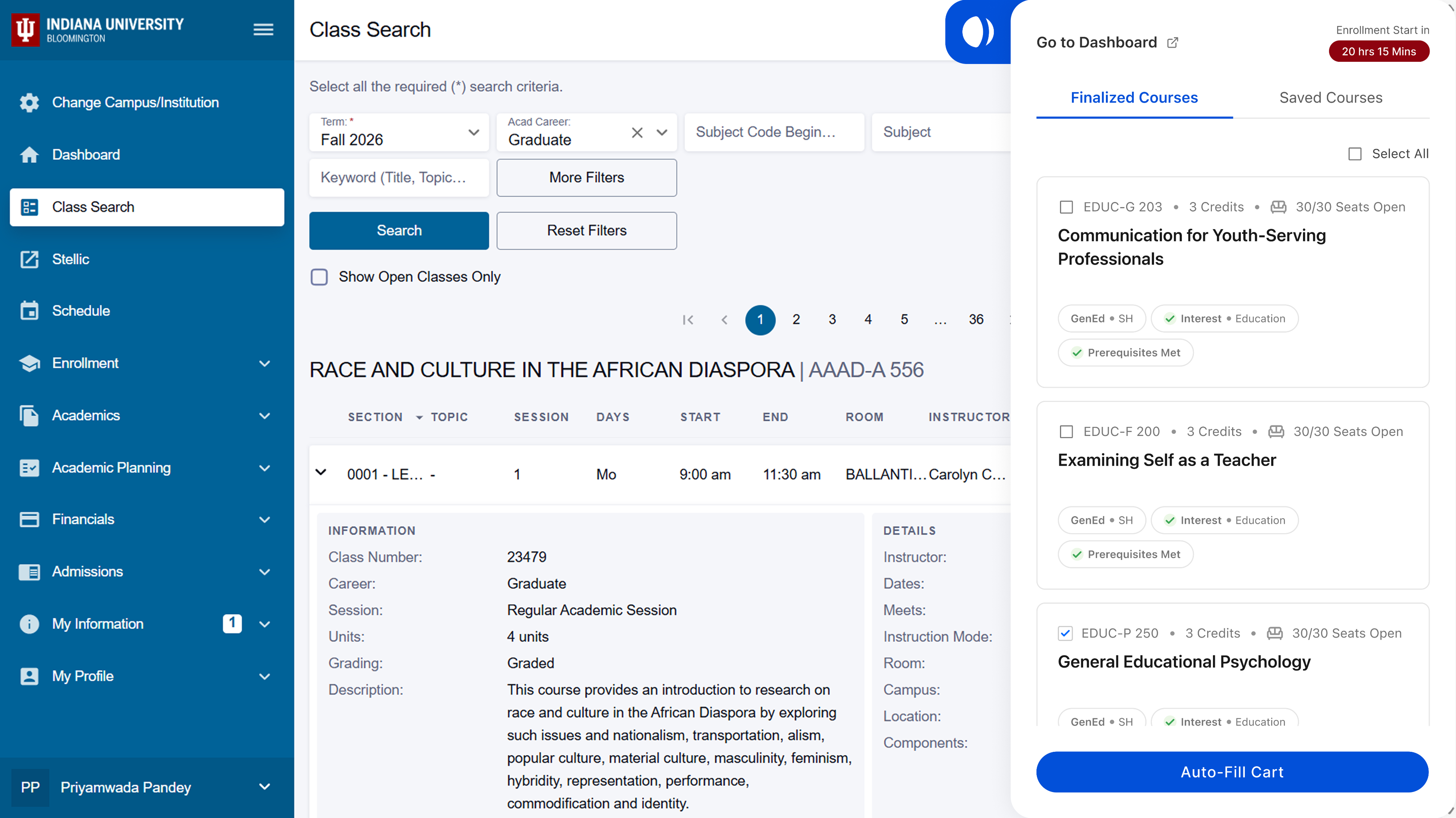Image resolution: width=1456 pixels, height=818 pixels.
Task: Open Priyamwada Pandey user menu chevron
Action: [x=264, y=786]
